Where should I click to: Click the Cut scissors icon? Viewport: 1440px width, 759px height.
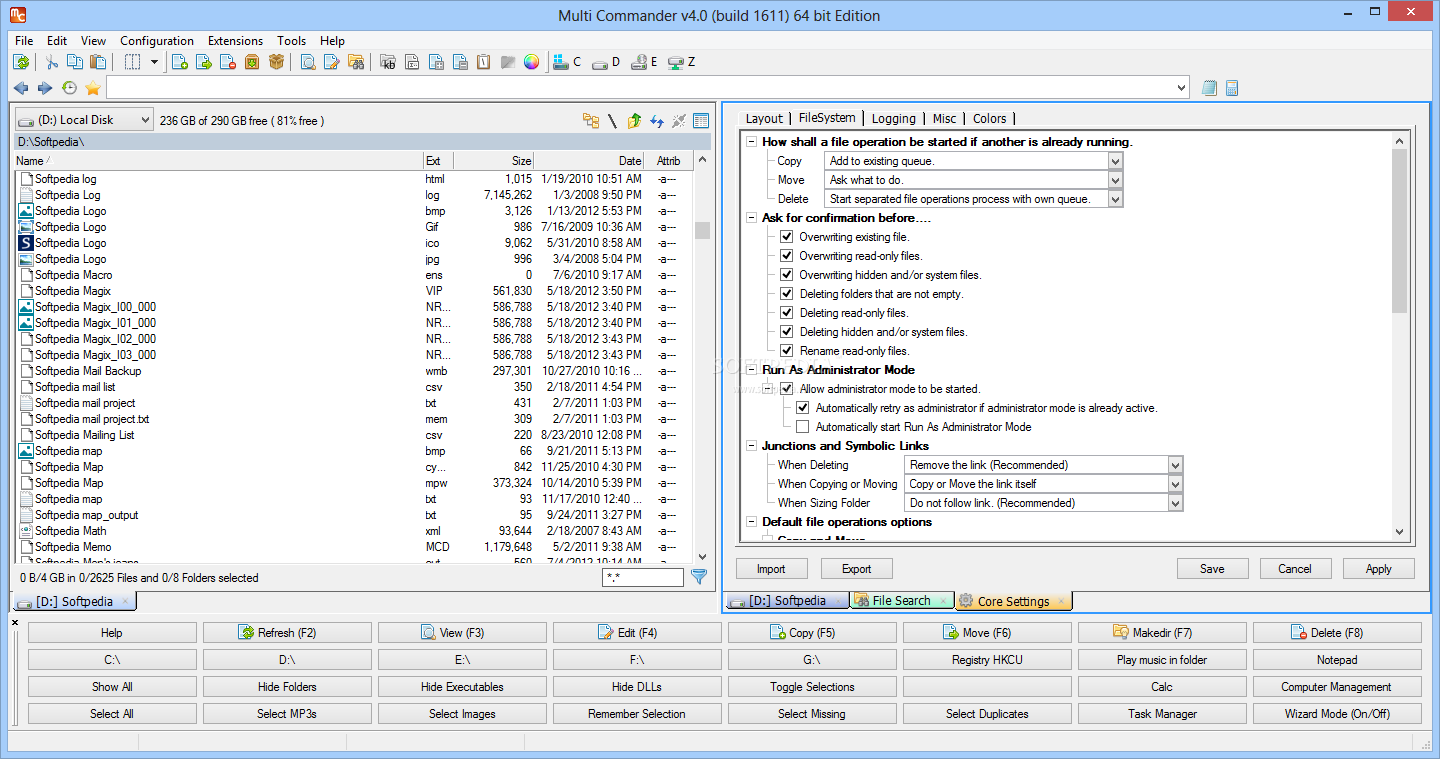point(52,62)
